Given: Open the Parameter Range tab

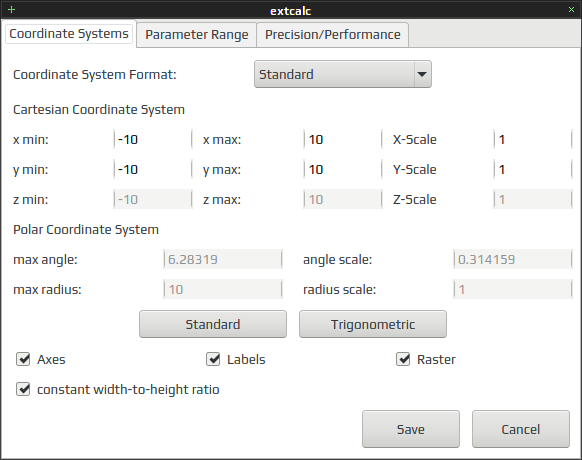Looking at the screenshot, I should pyautogui.click(x=197, y=35).
